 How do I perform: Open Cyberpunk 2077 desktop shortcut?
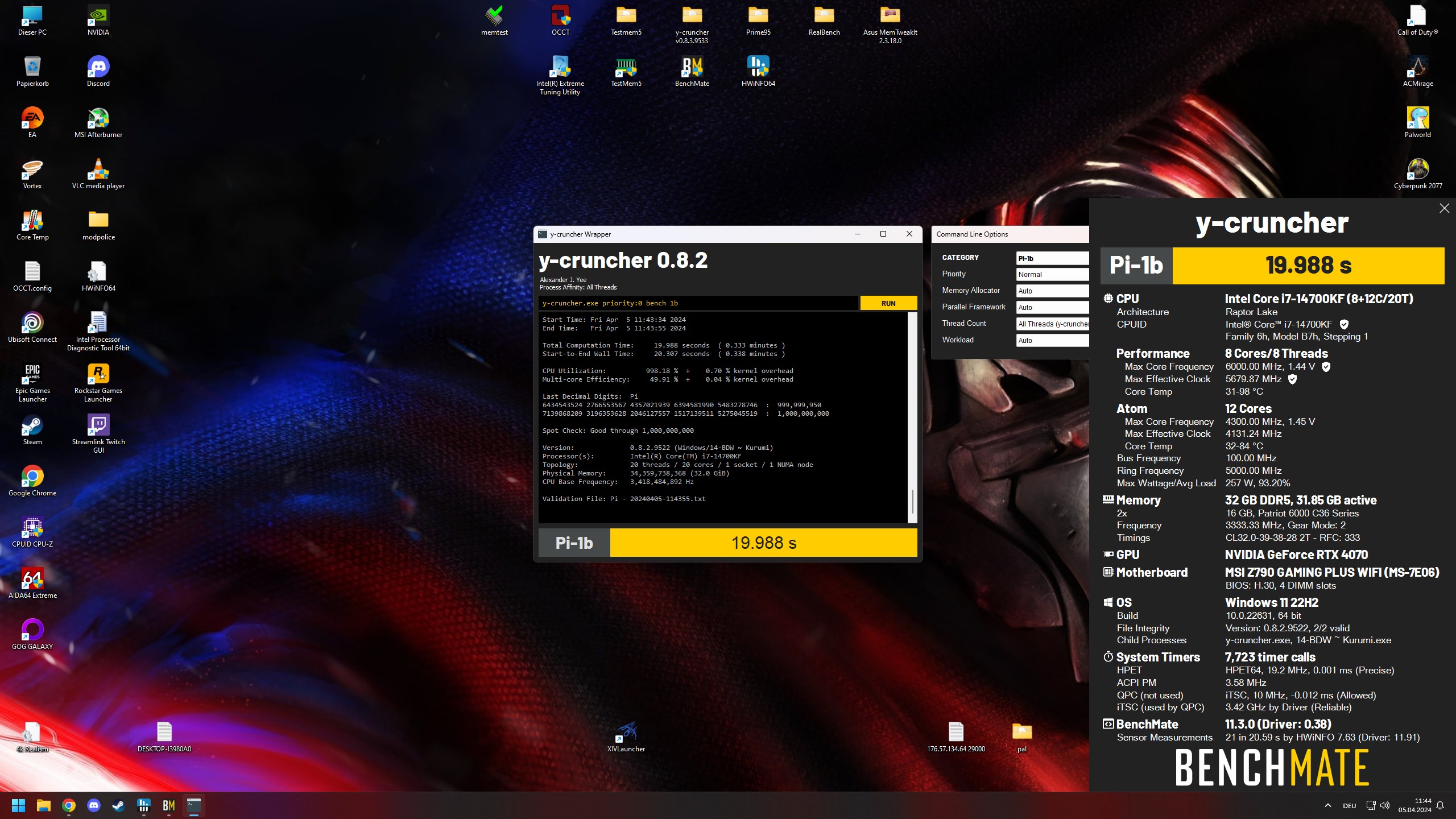[1418, 175]
